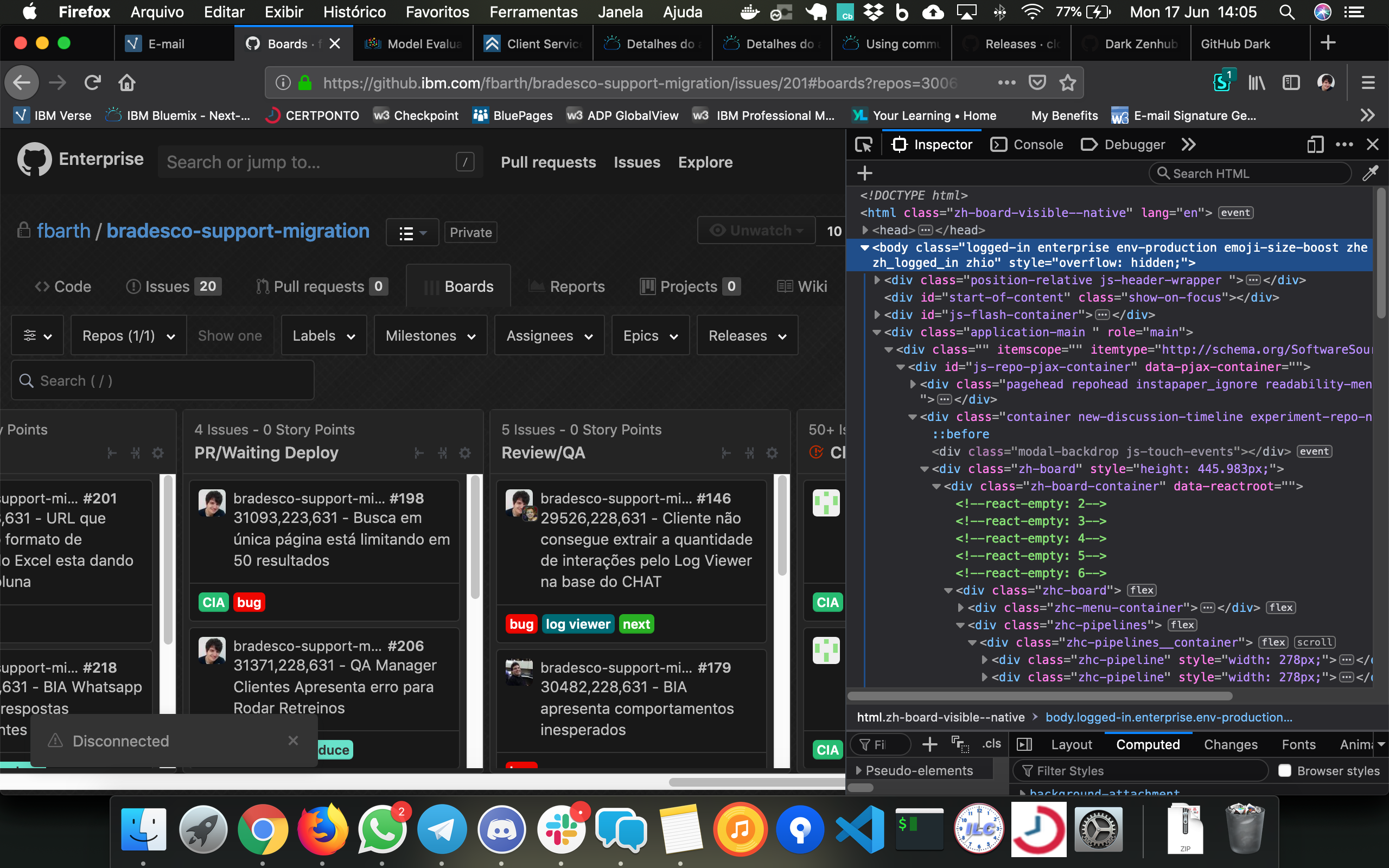Open Firefox Library icon in toolbar

tap(1257, 82)
